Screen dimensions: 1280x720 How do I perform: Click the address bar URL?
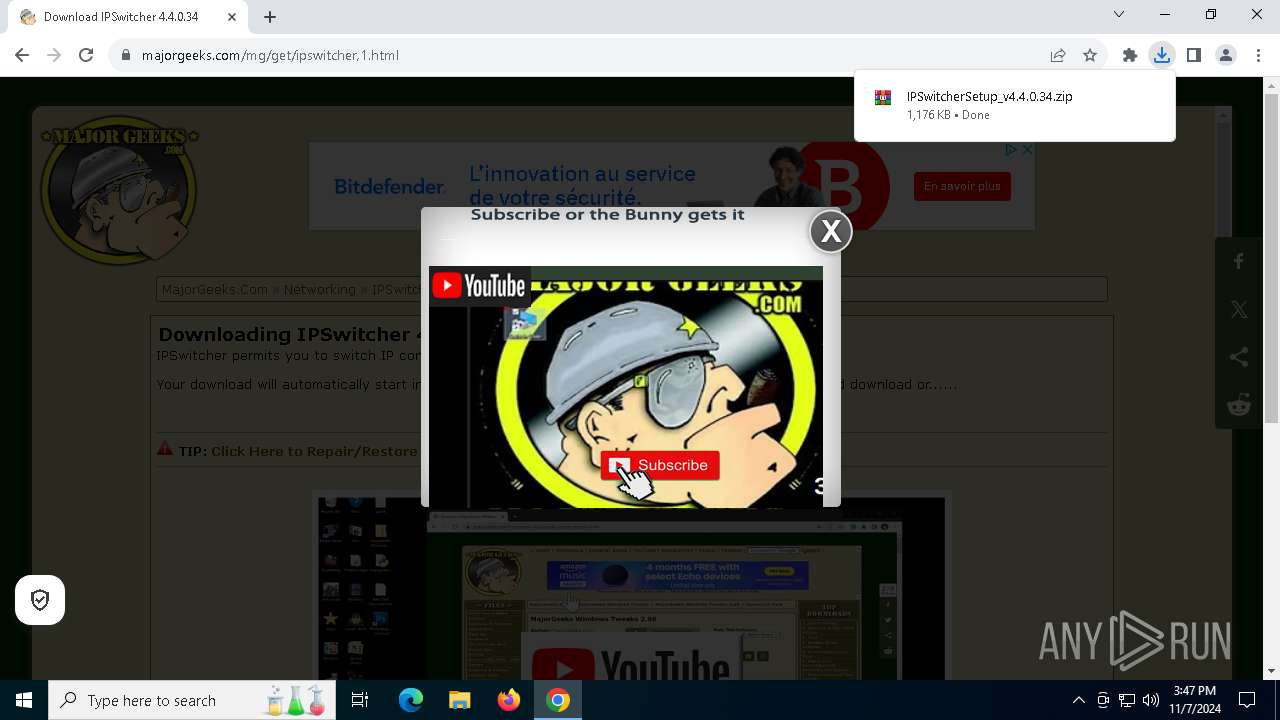pos(270,55)
